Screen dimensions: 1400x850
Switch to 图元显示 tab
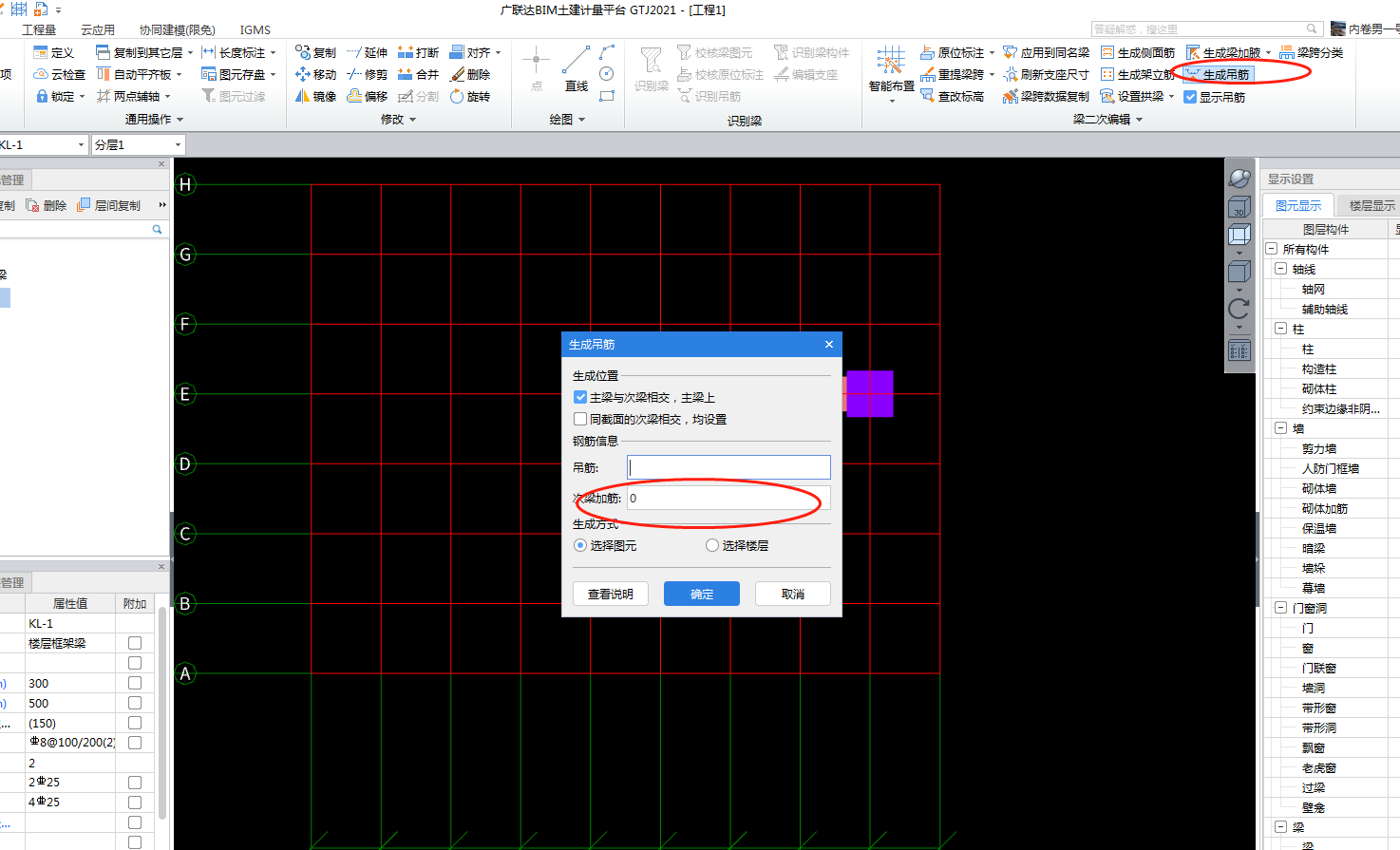1298,205
